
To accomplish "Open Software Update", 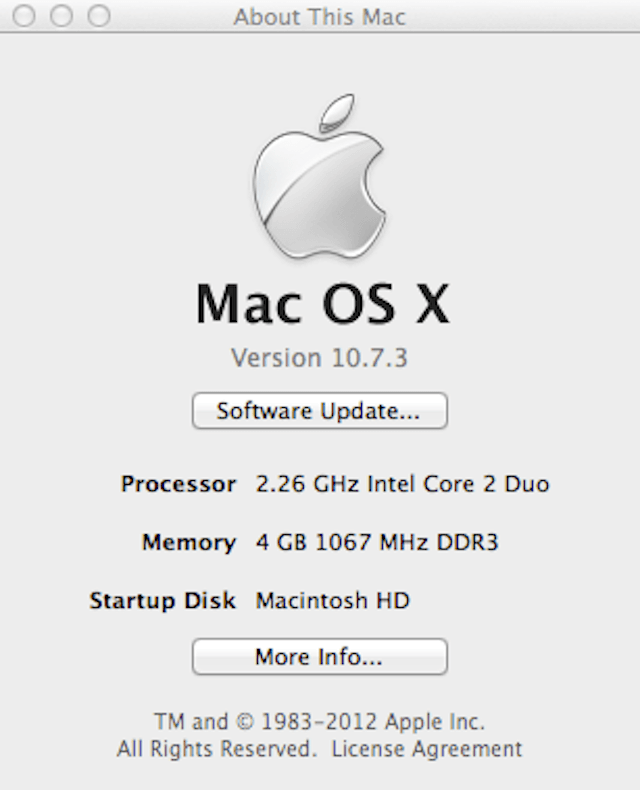I will coord(319,411).
